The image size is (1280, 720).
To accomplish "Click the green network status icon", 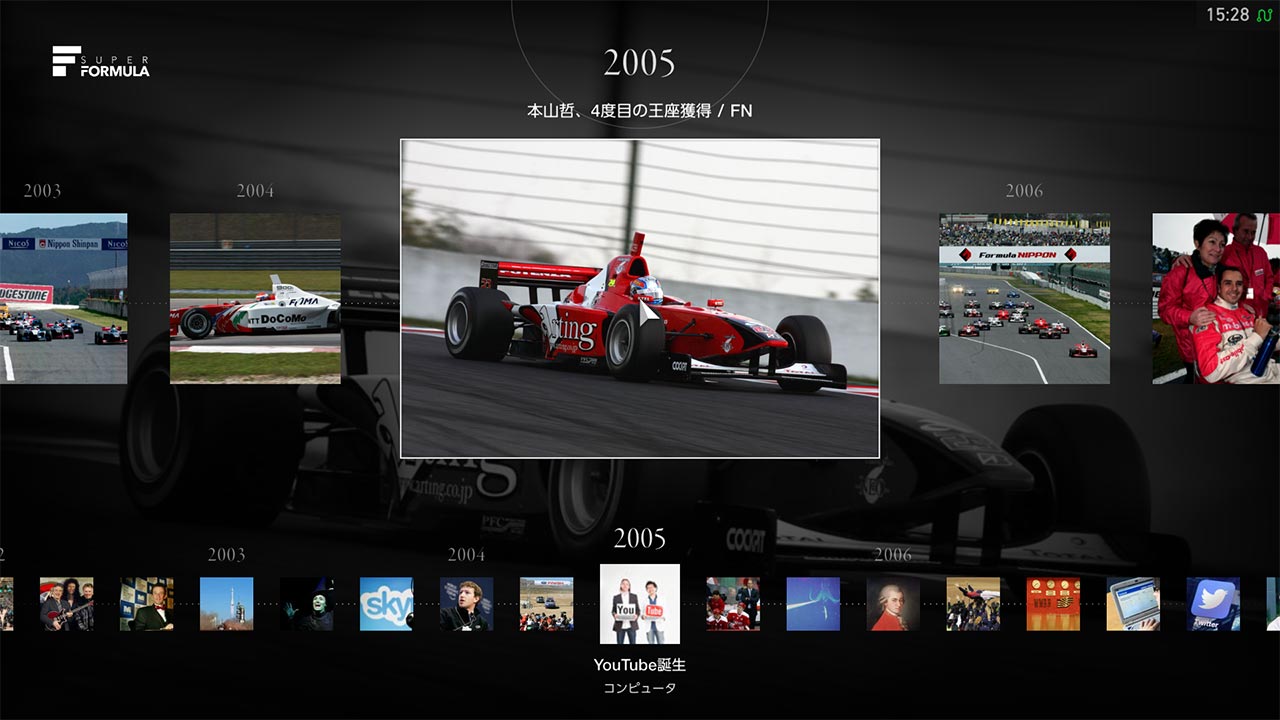I will (x=1263, y=15).
